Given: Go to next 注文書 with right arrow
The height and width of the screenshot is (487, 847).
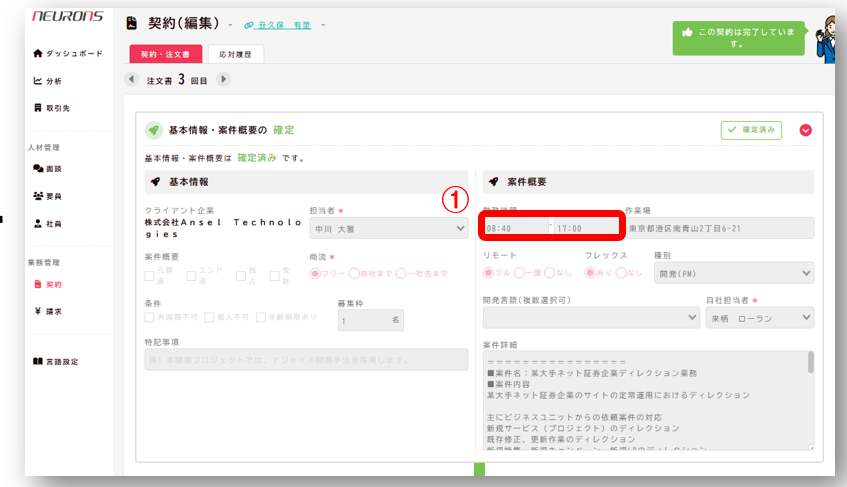Looking at the screenshot, I should click(x=223, y=79).
